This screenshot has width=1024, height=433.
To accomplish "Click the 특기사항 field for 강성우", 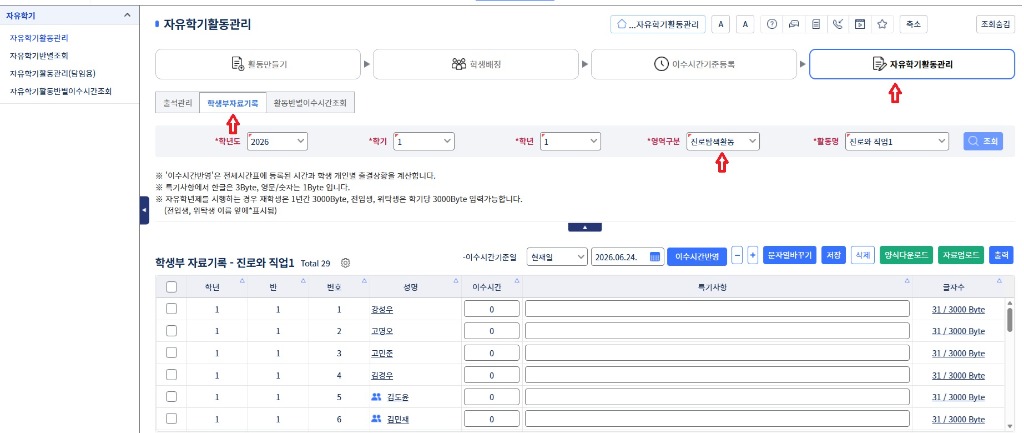I will click(717, 309).
